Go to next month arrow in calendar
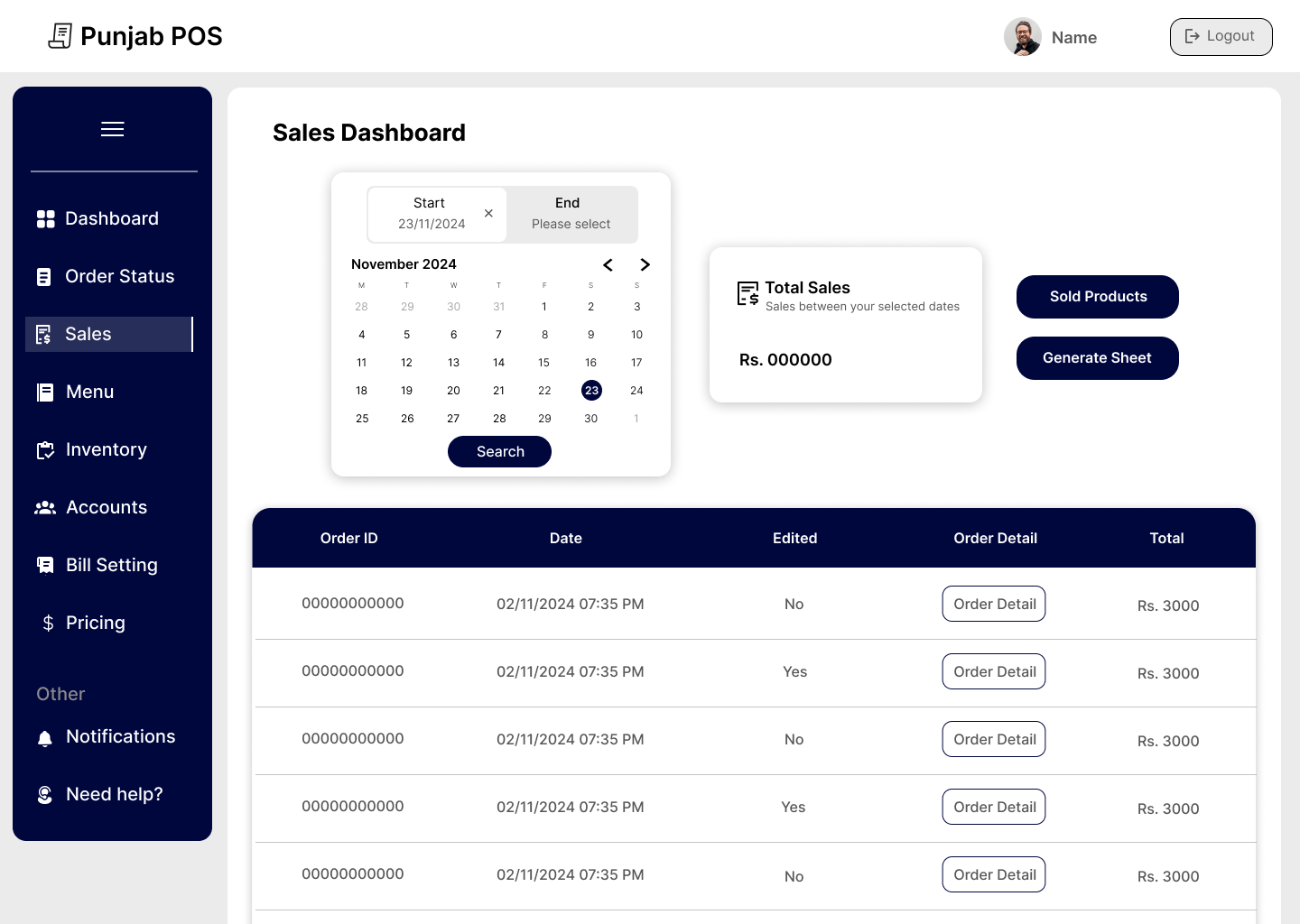Image resolution: width=1300 pixels, height=924 pixels. (645, 264)
